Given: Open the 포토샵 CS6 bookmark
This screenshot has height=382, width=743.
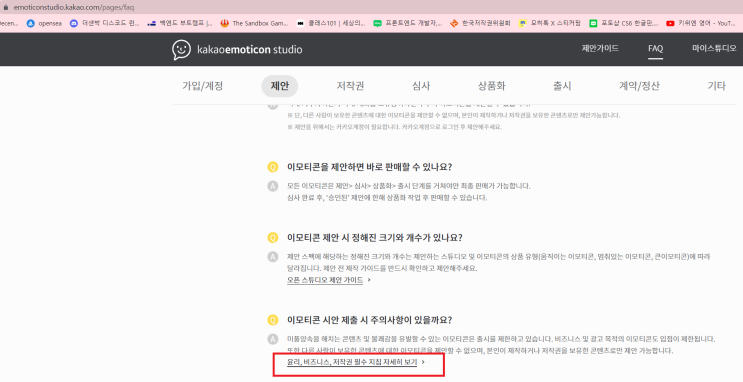Looking at the screenshot, I should [x=623, y=23].
